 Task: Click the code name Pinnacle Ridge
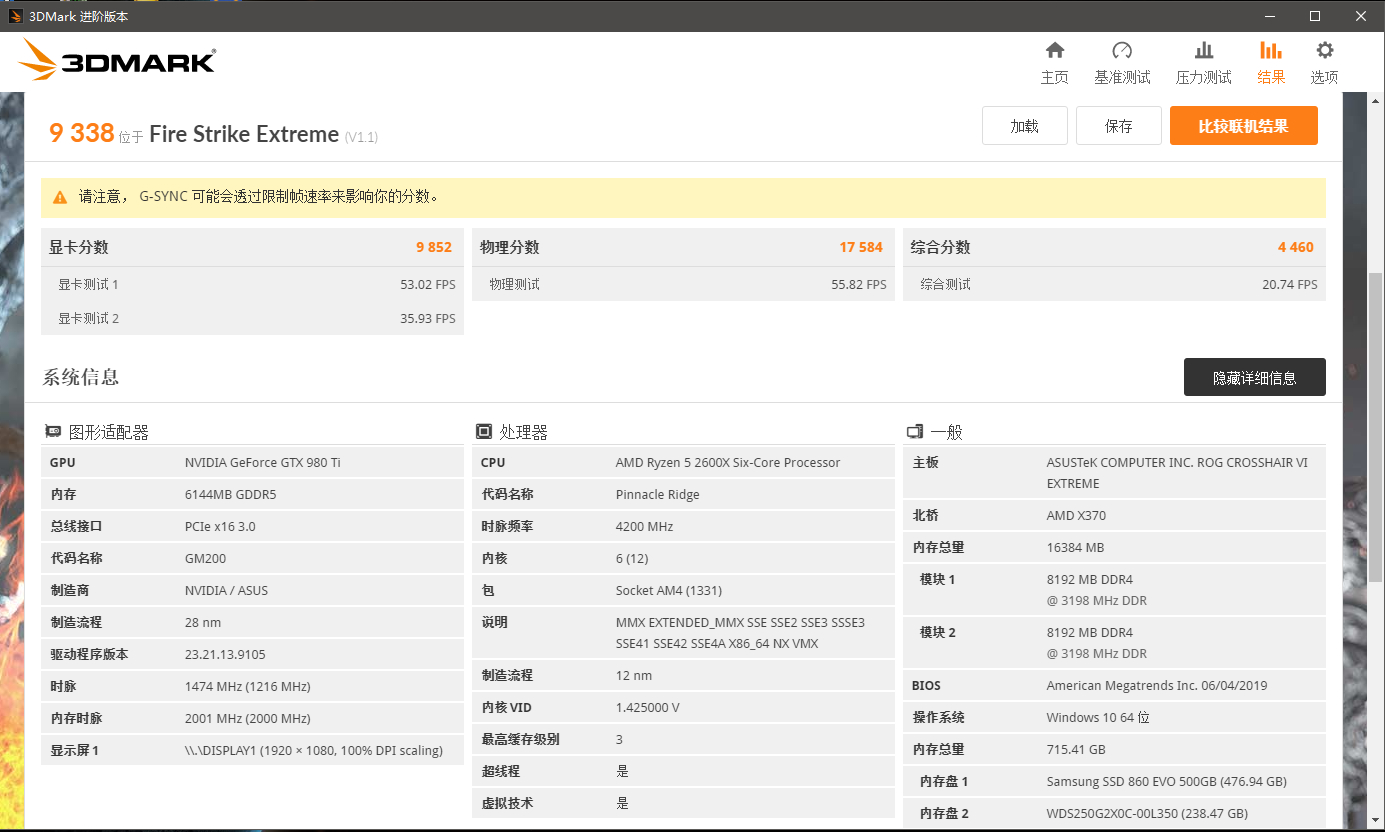click(658, 494)
